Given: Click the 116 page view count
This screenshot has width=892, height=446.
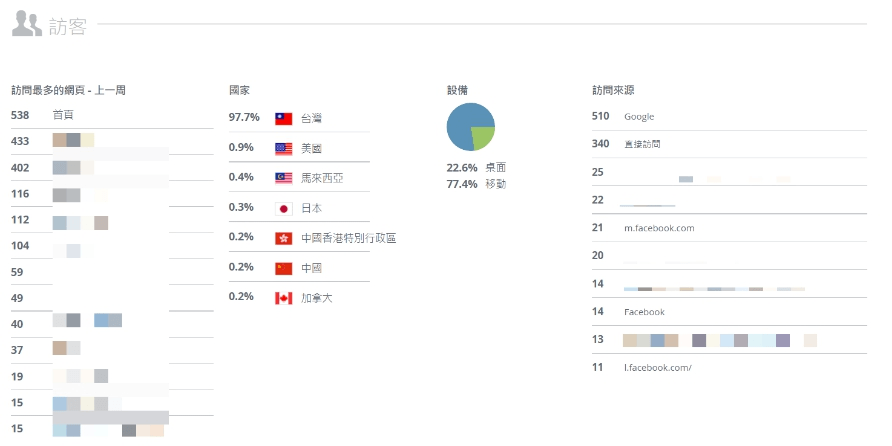Looking at the screenshot, I should coord(20,194).
